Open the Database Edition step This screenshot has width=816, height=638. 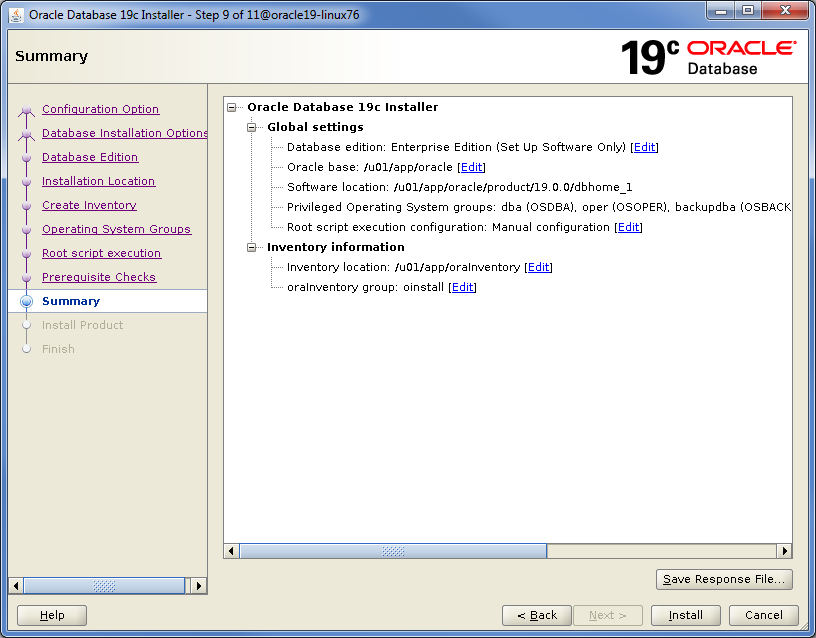pos(90,157)
